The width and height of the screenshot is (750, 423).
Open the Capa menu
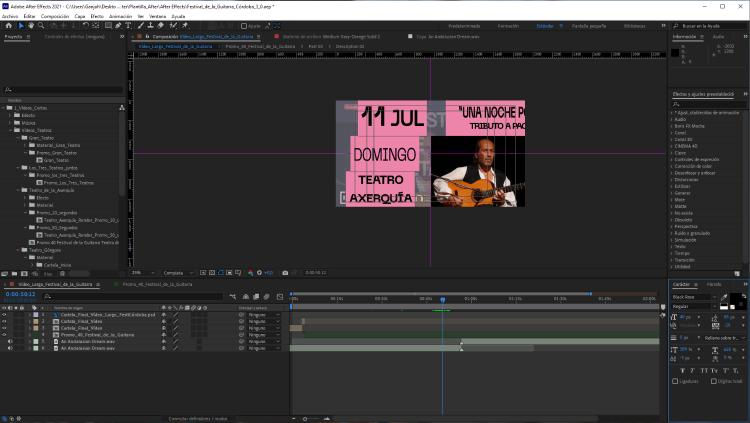[x=80, y=16]
